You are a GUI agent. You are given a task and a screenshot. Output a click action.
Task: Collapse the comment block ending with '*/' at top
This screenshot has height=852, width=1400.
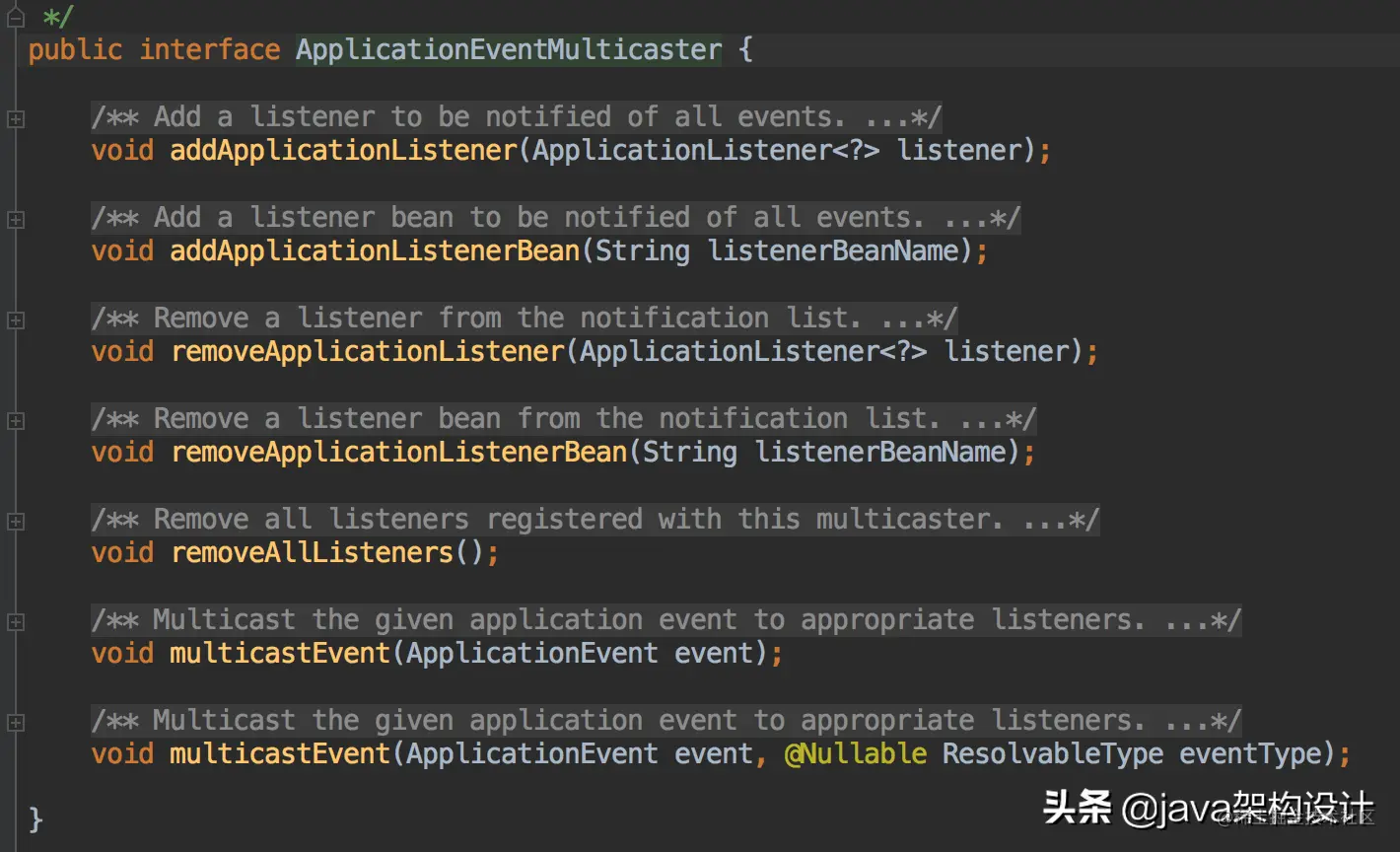(16, 17)
